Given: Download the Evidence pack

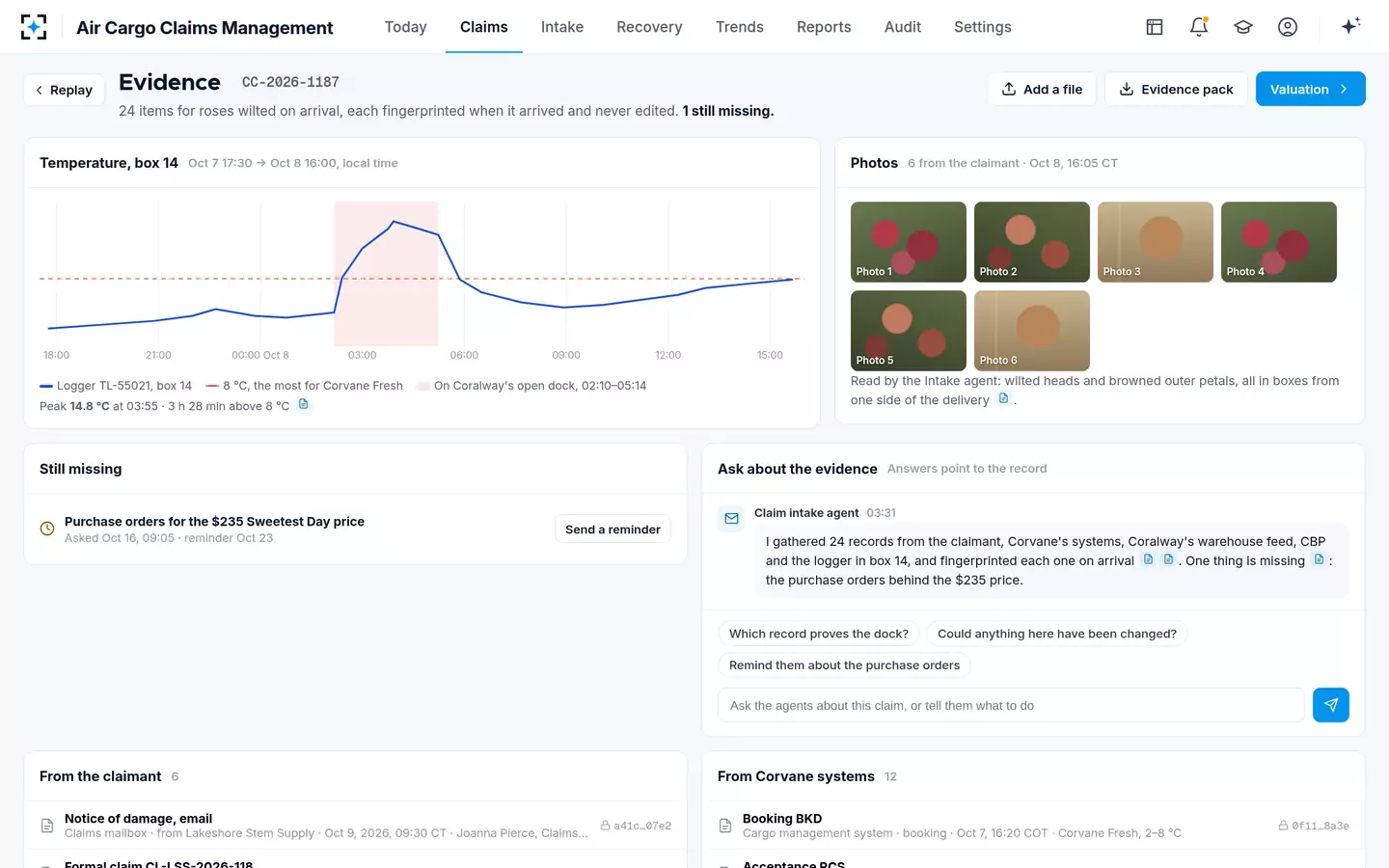Looking at the screenshot, I should coord(1176,89).
